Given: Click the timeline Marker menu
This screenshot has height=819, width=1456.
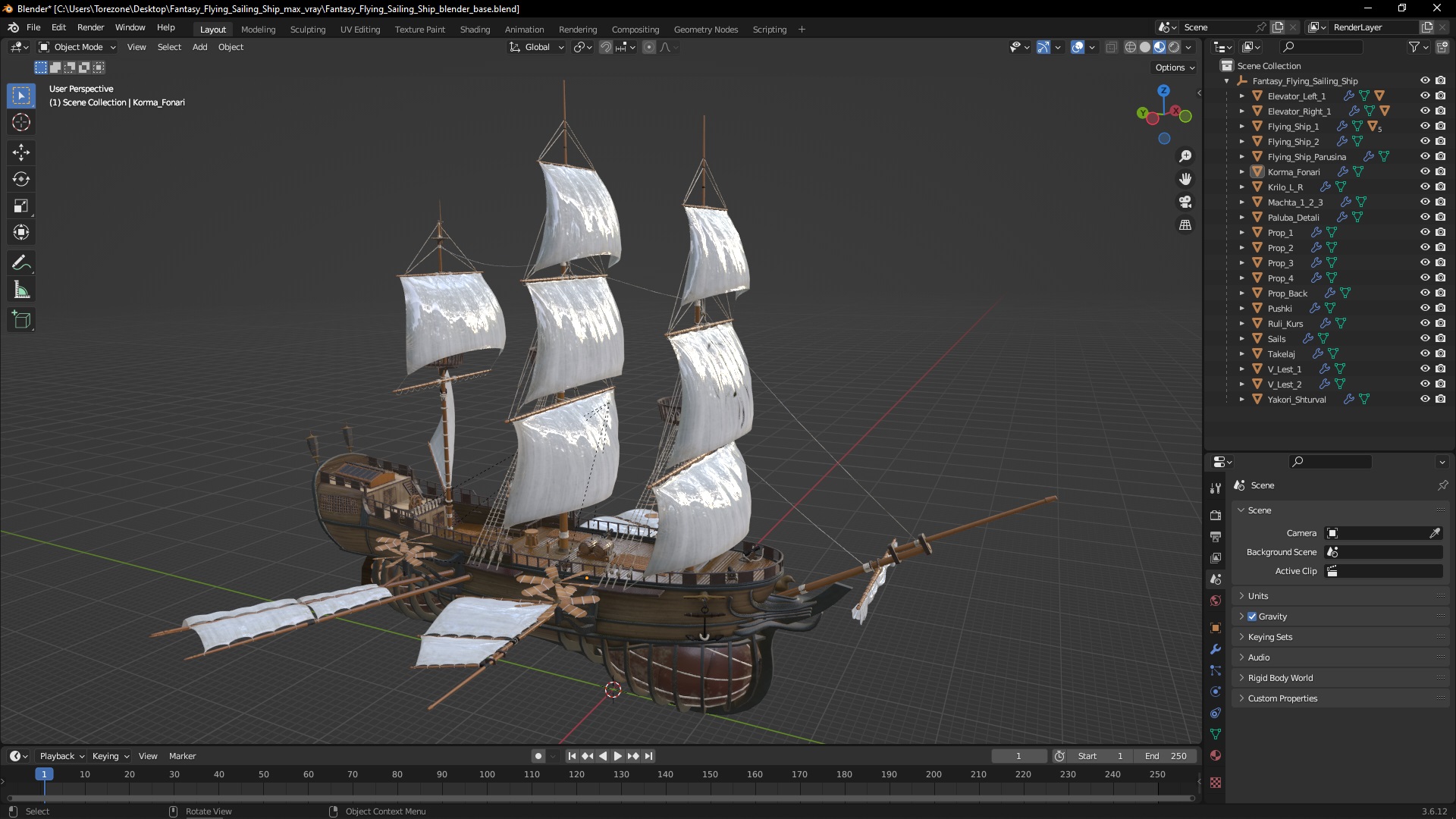Looking at the screenshot, I should pyautogui.click(x=182, y=756).
